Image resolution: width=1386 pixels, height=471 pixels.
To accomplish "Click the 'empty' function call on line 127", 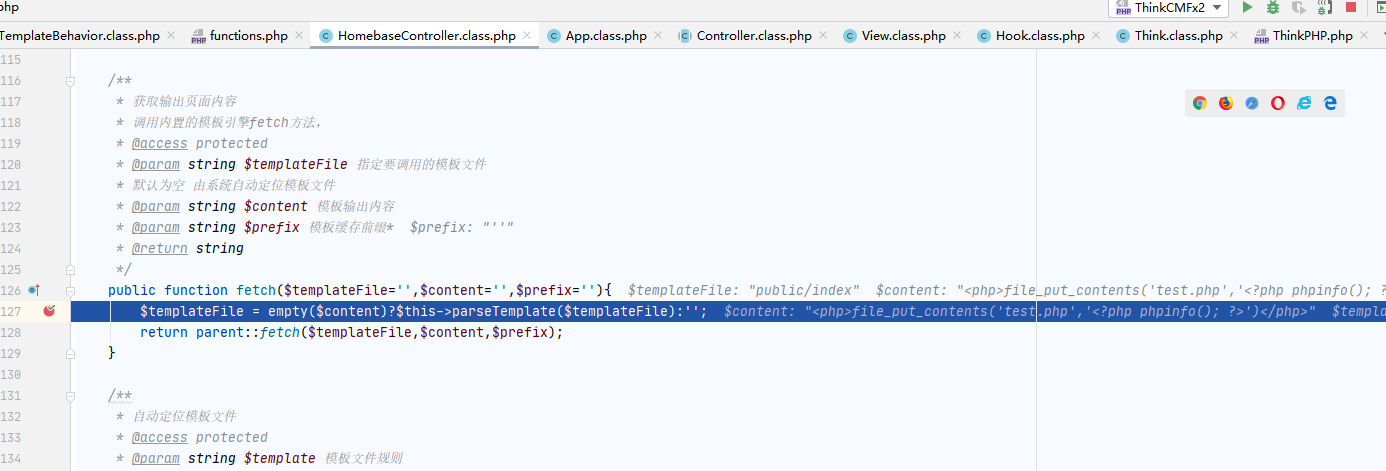I will pos(288,311).
